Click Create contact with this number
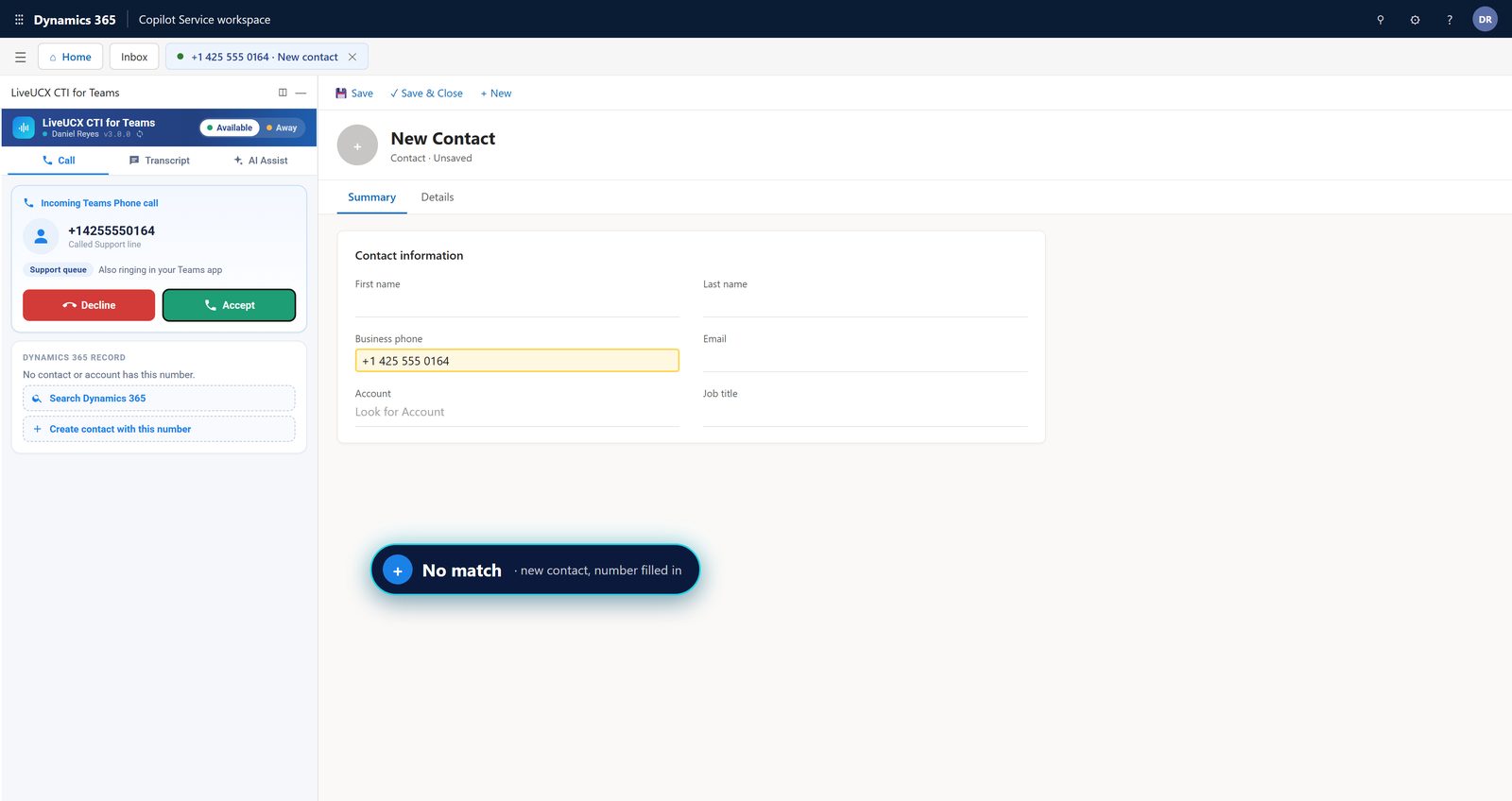 tap(159, 429)
